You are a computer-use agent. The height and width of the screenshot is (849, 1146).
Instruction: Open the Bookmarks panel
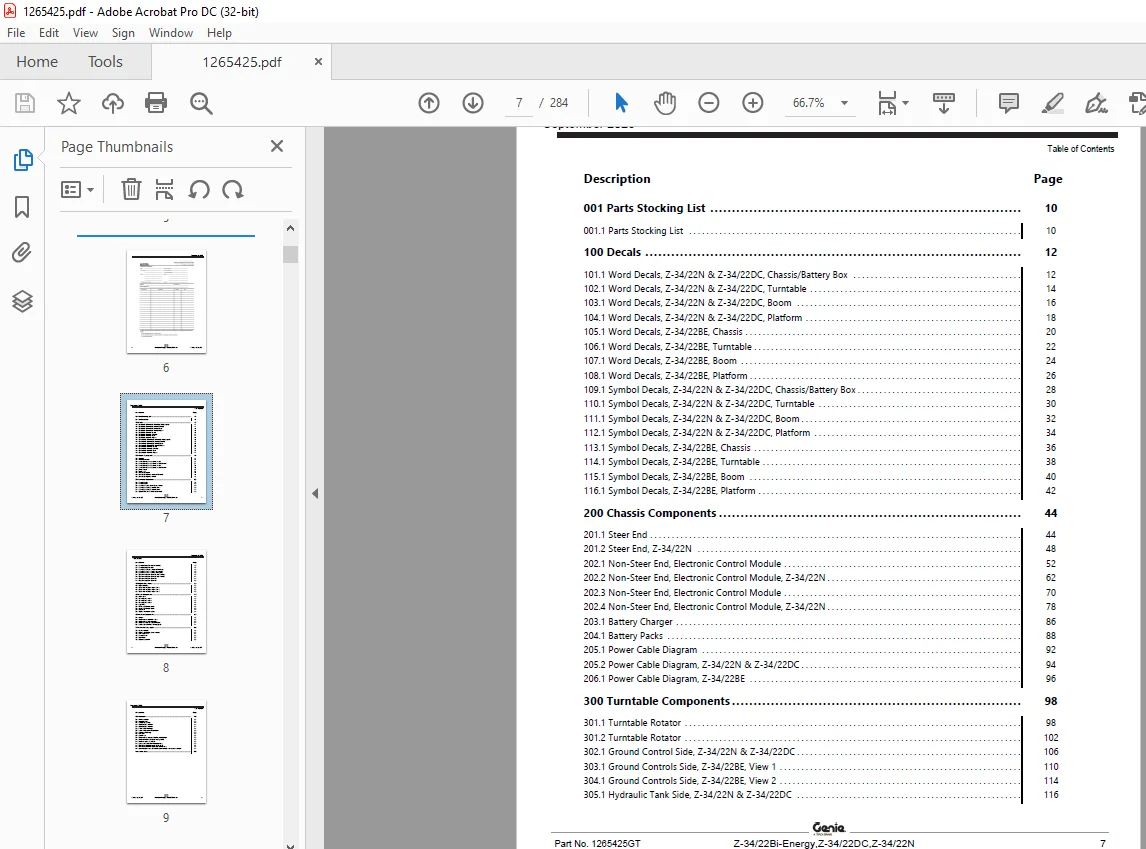tap(22, 207)
